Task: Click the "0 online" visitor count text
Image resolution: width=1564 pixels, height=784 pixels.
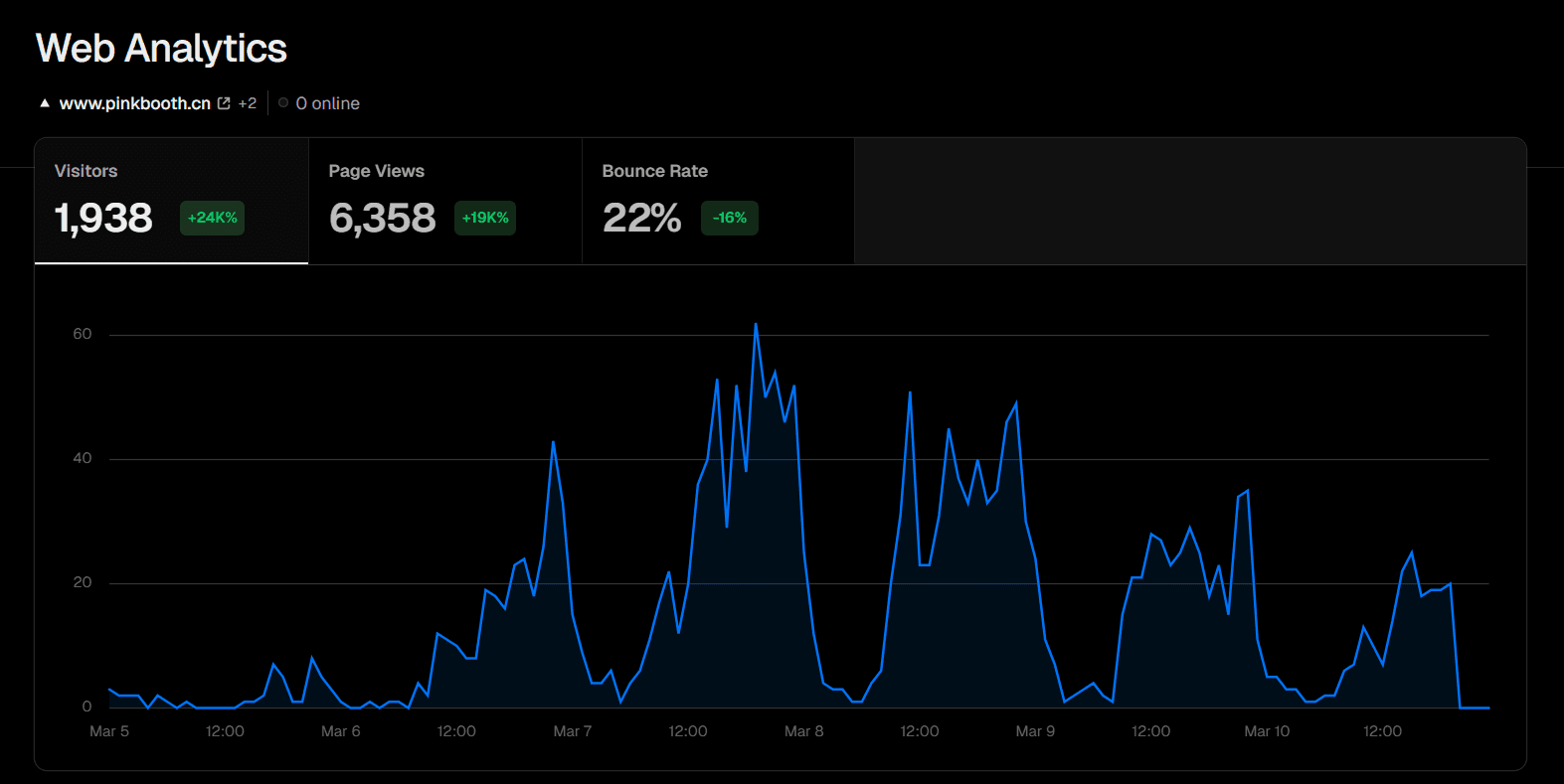Action: coord(327,103)
